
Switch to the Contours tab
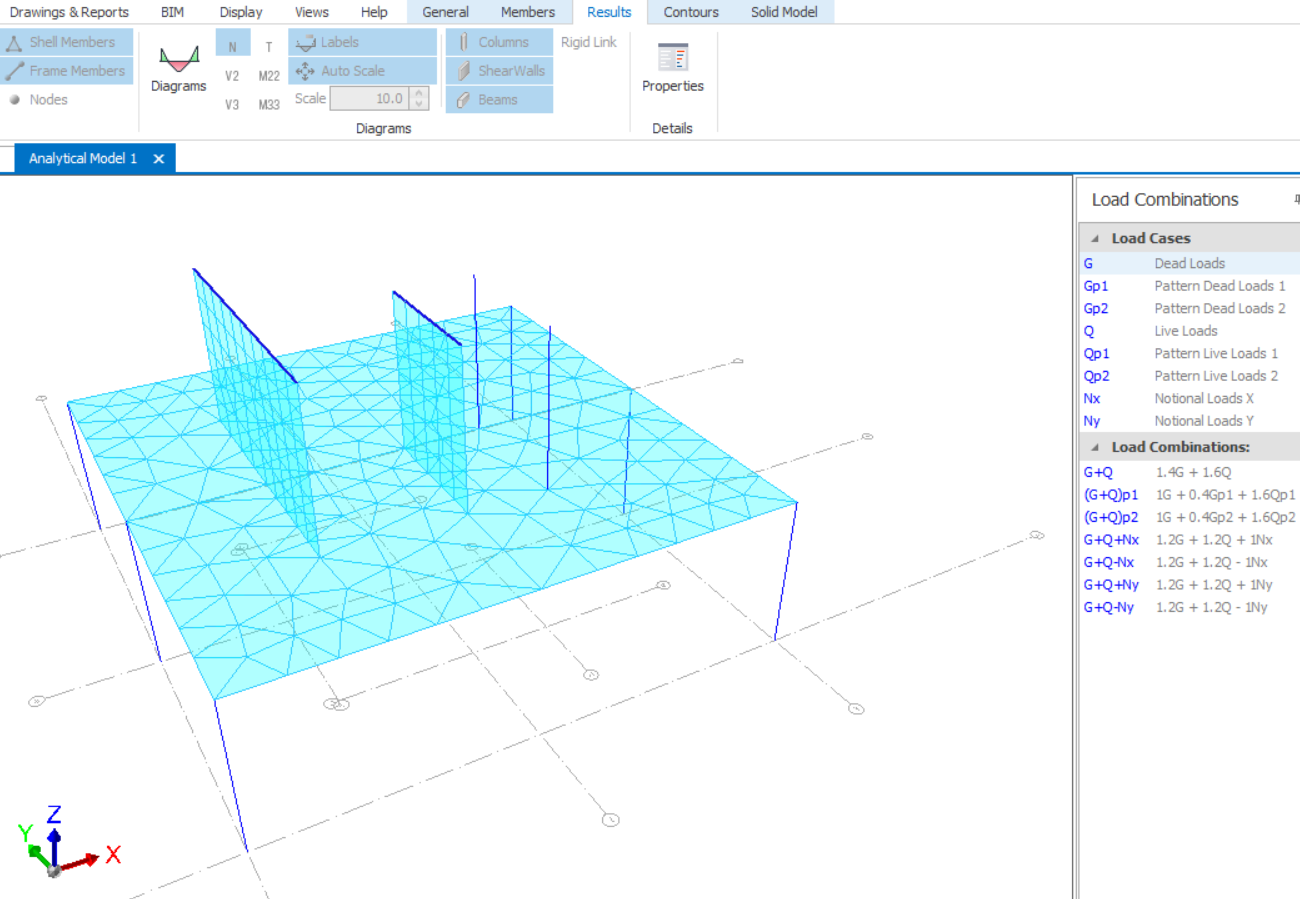690,12
